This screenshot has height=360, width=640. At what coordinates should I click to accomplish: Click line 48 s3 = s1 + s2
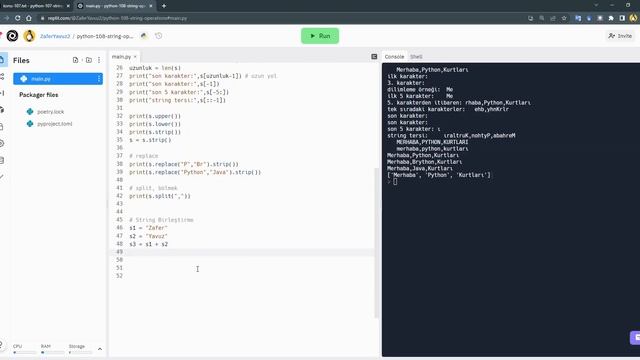(149, 244)
